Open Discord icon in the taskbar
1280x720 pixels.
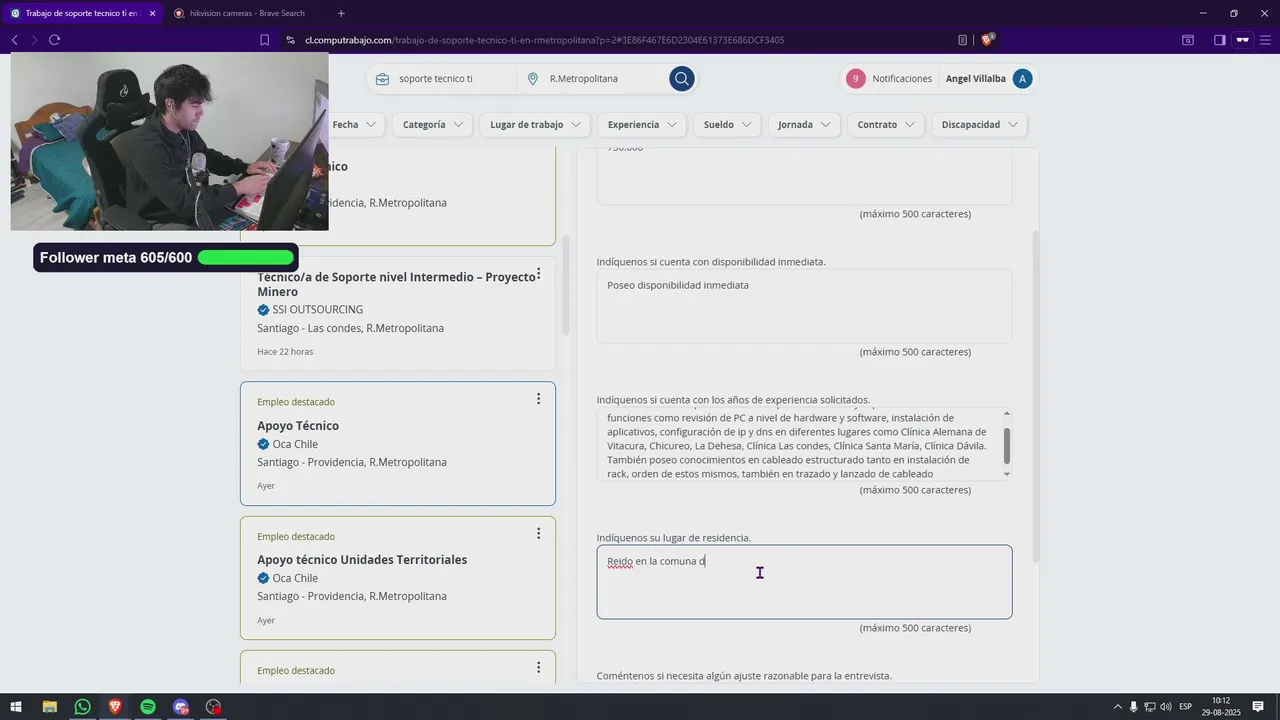(x=180, y=707)
